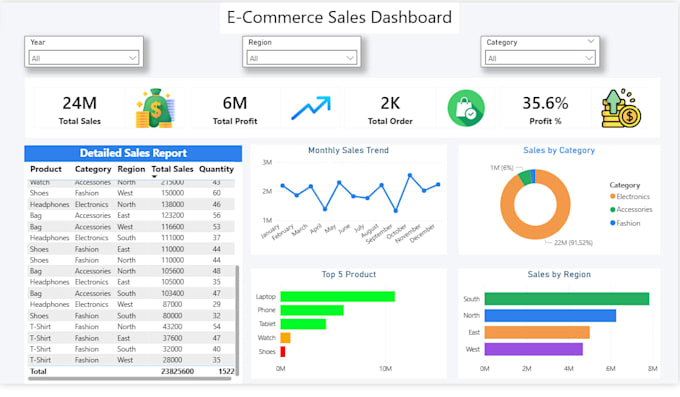Select the 35.6% Profit % card
This screenshot has height=397, width=680.
pos(545,108)
